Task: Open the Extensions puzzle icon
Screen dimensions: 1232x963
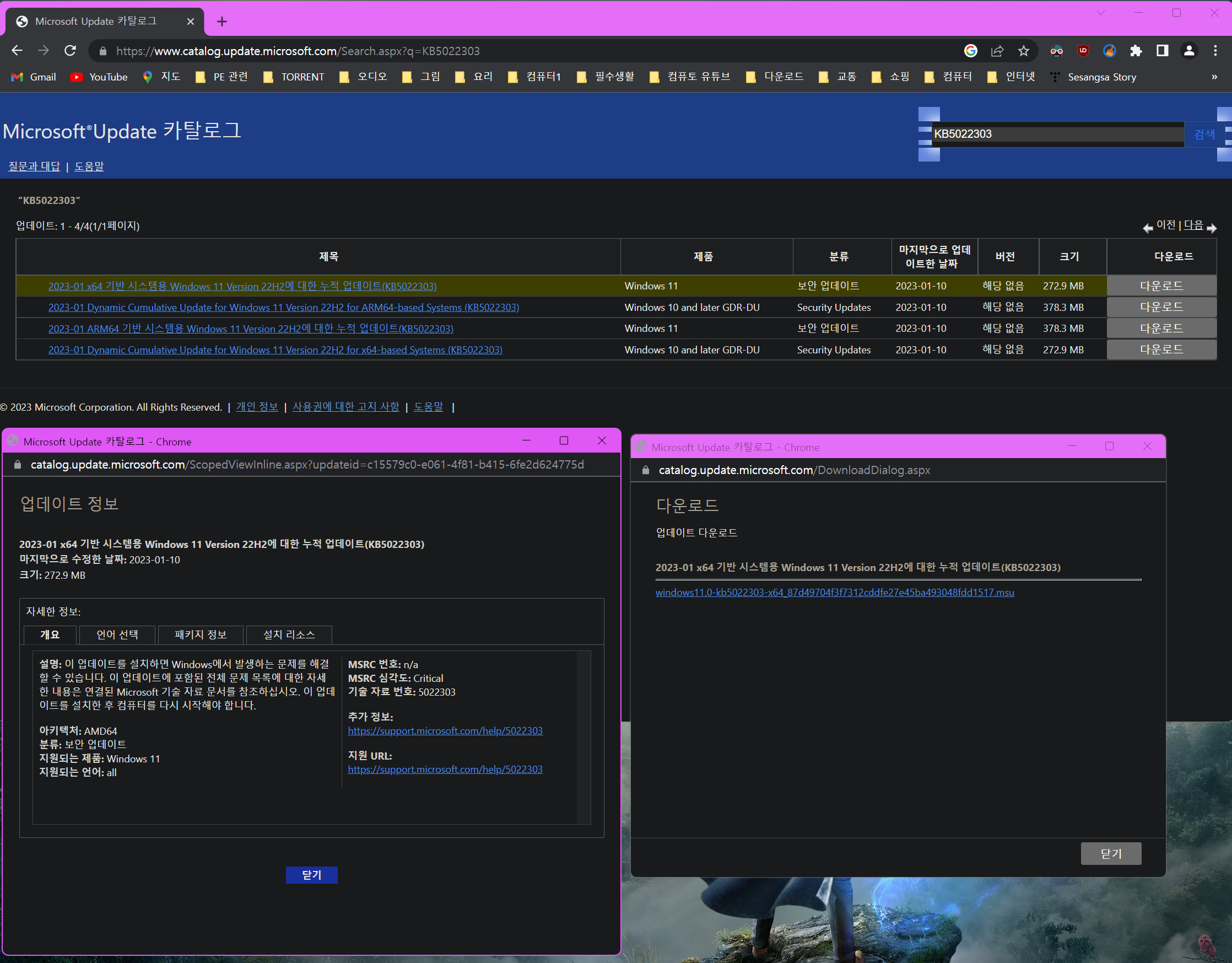Action: 1136,51
